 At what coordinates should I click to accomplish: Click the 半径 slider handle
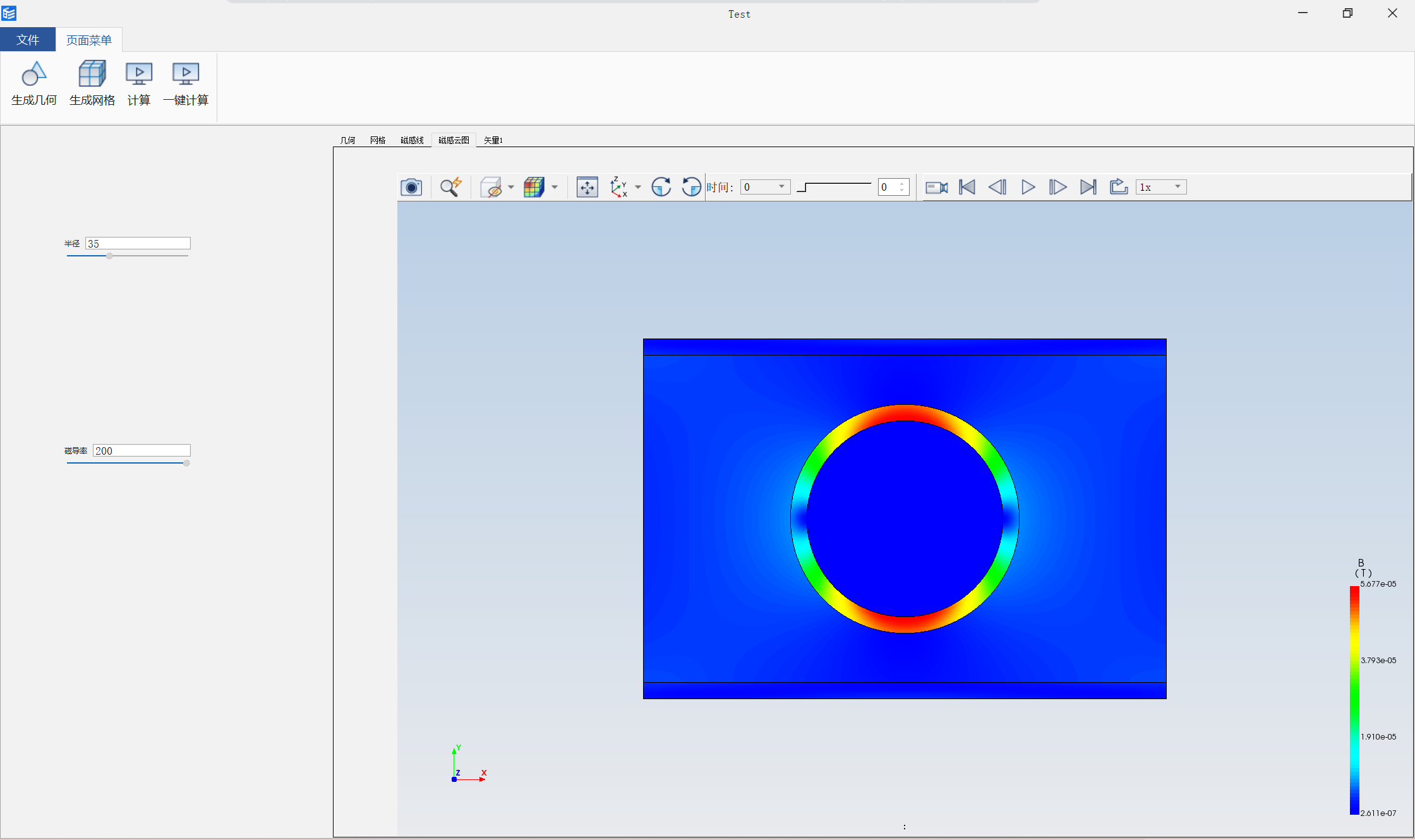(x=109, y=256)
